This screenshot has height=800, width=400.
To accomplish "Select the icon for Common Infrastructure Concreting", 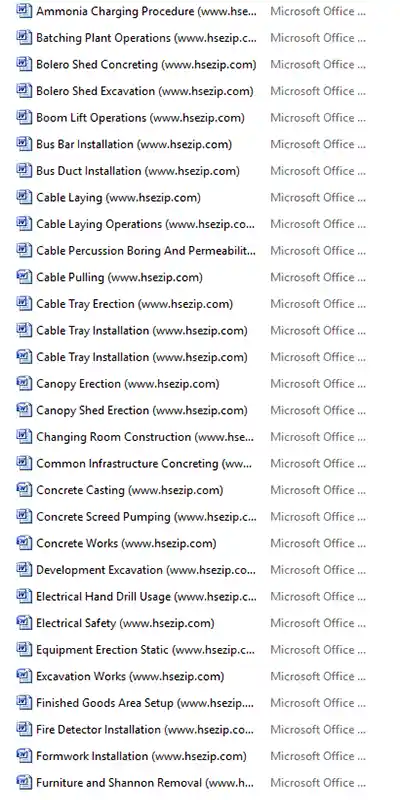I will tap(24, 463).
